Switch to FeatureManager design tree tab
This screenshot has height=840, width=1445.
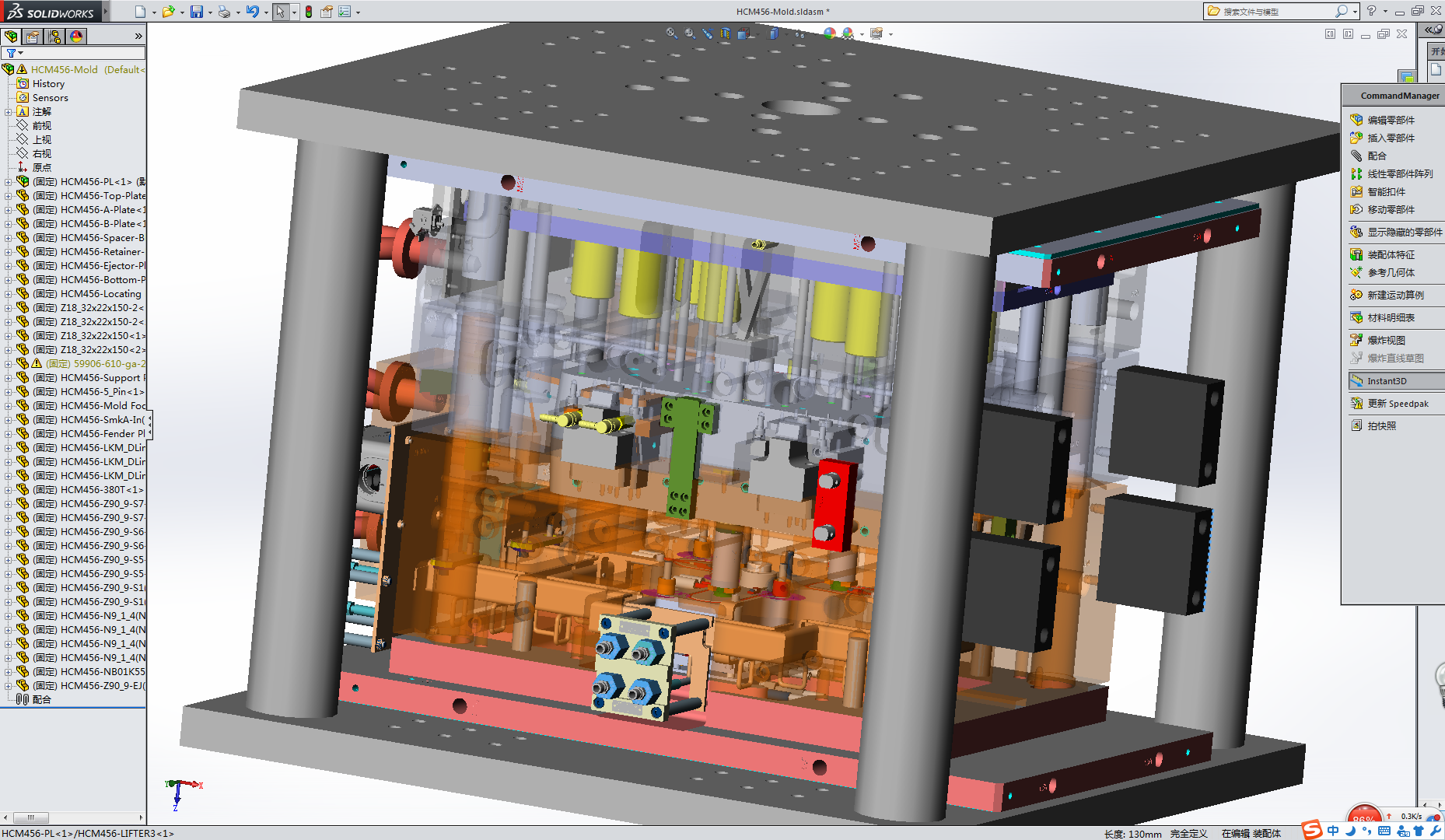11,37
